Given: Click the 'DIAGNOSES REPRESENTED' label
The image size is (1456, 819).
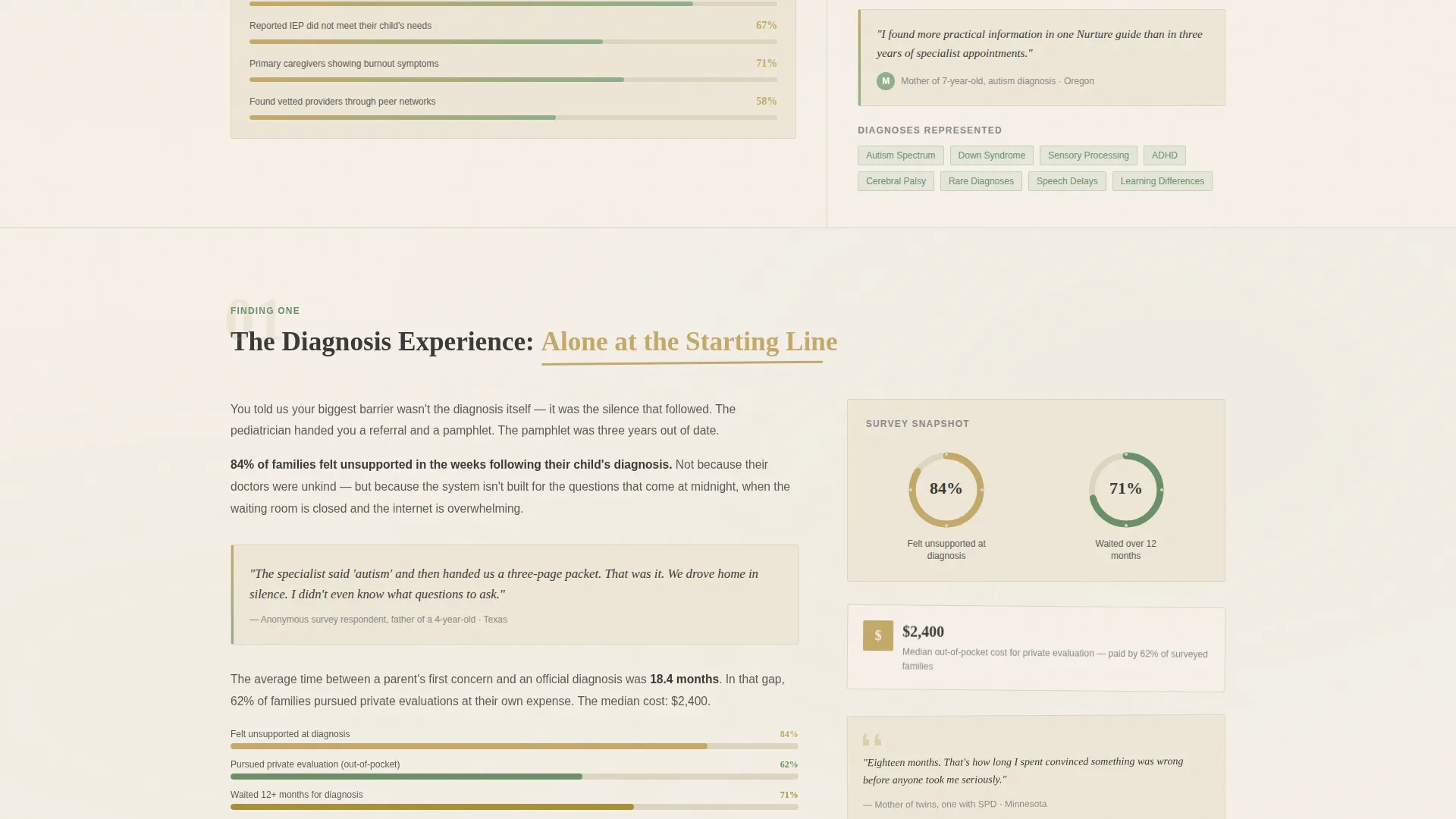Looking at the screenshot, I should (930, 130).
